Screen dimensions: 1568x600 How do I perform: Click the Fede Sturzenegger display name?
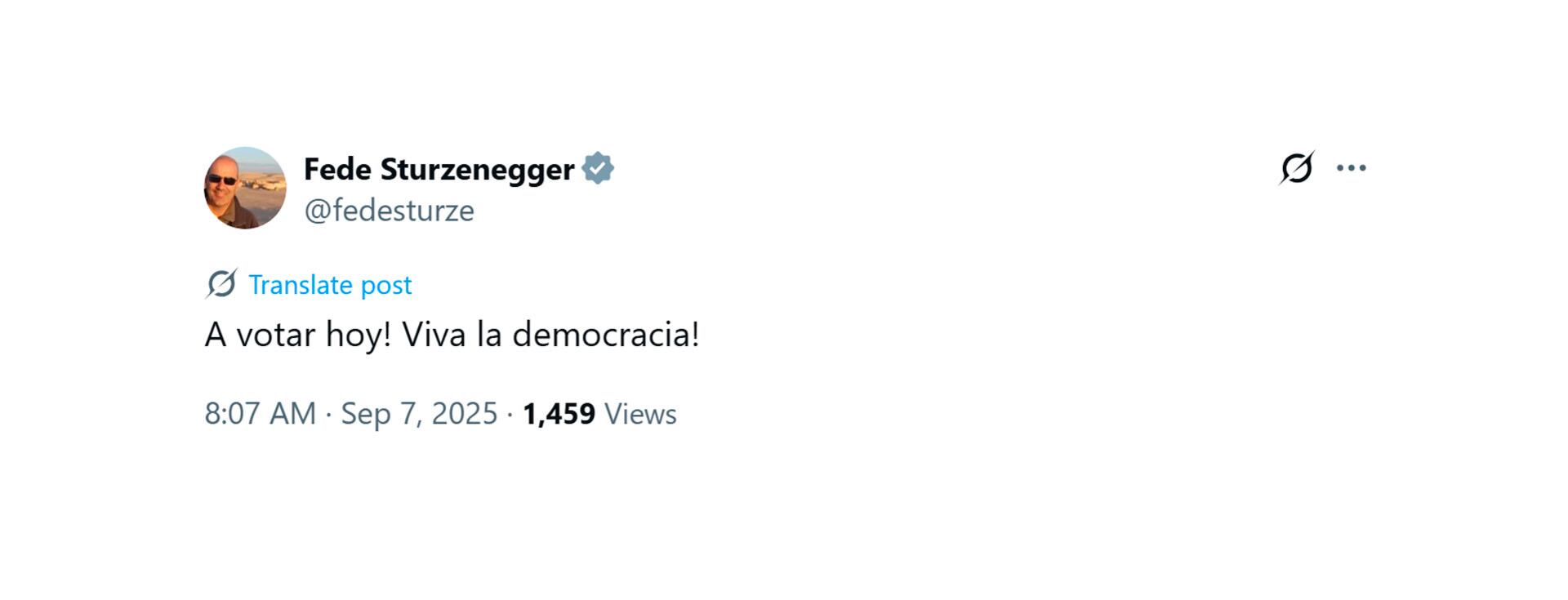point(441,169)
